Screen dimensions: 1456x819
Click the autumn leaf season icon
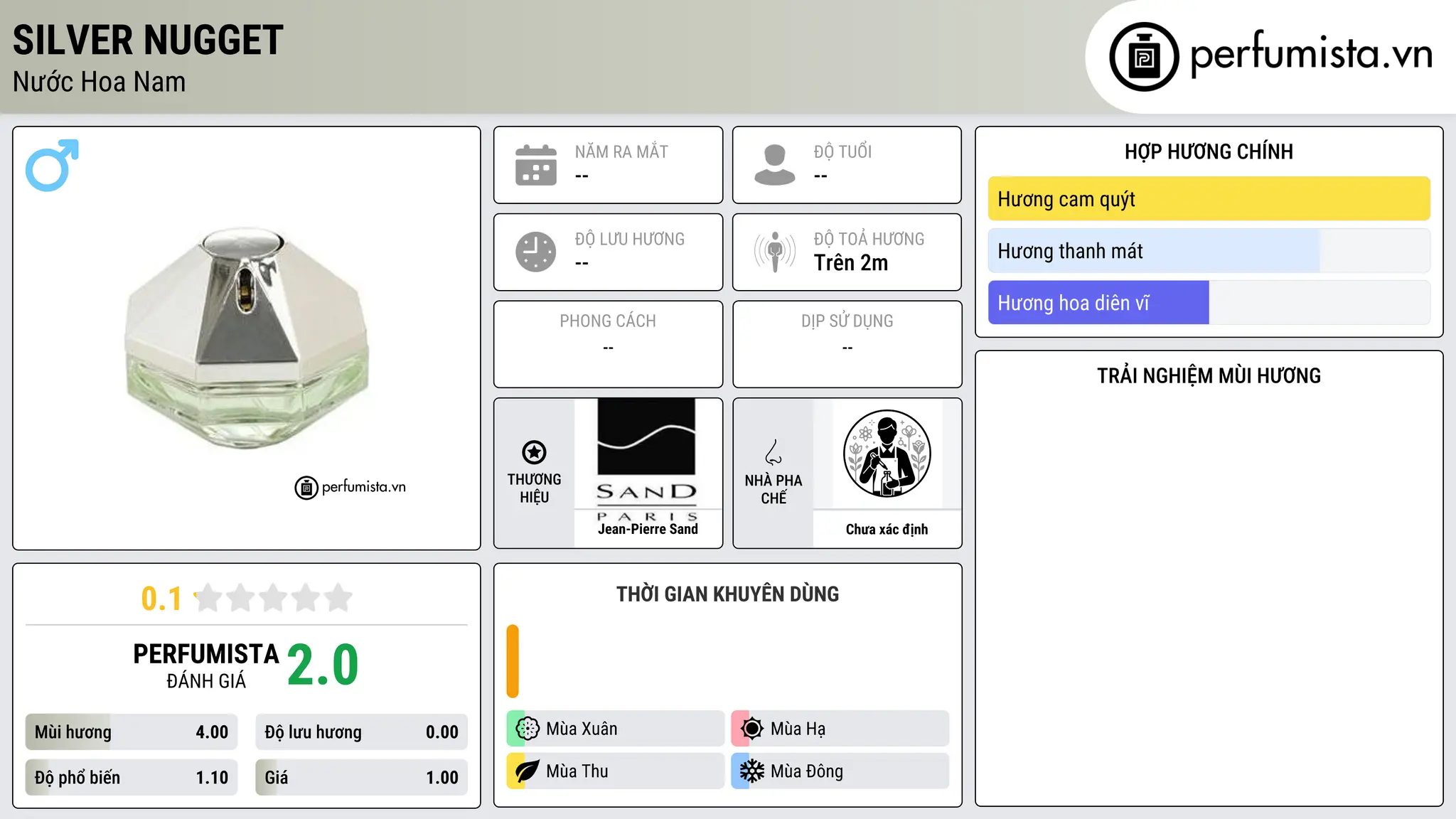[x=528, y=771]
